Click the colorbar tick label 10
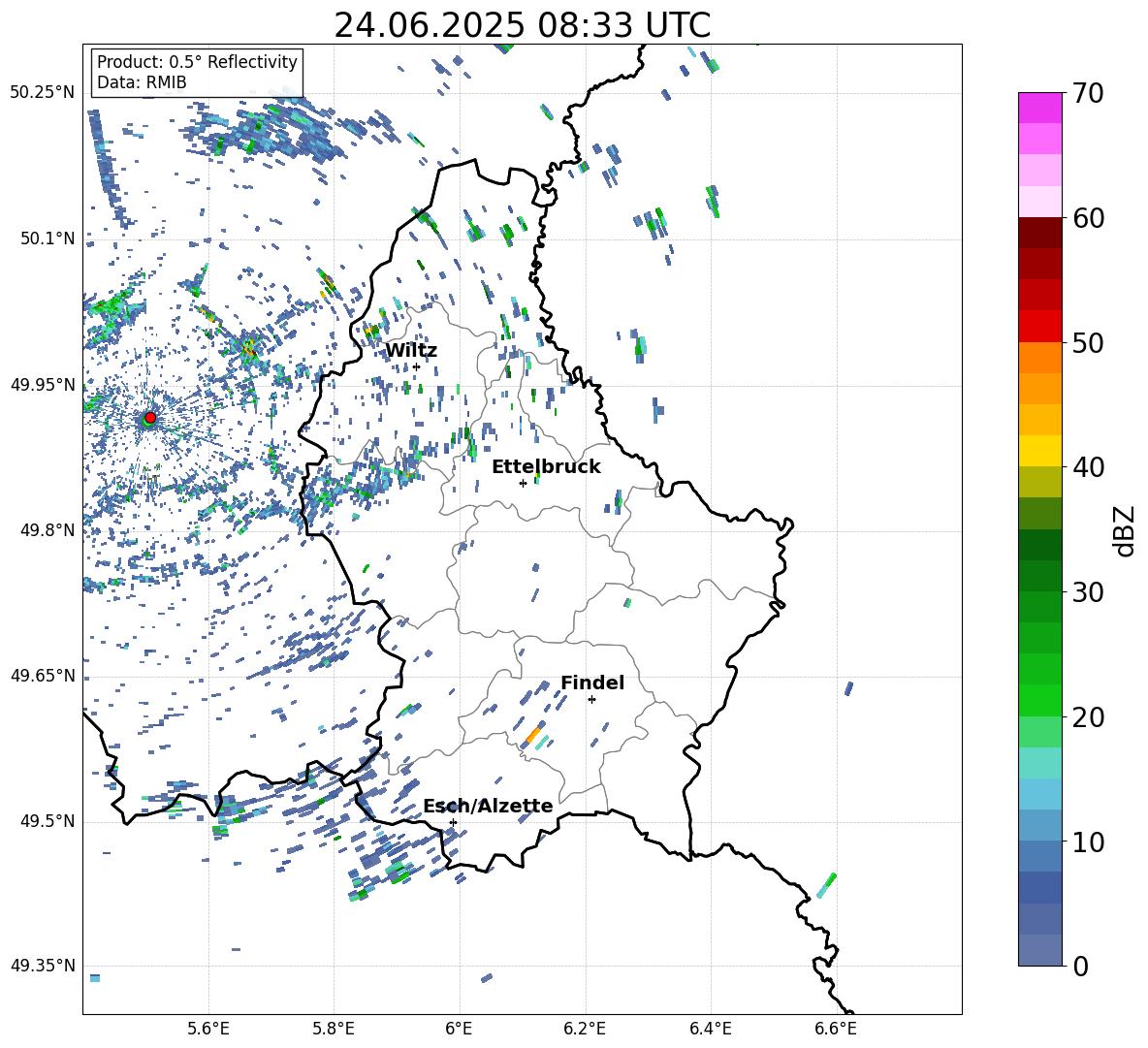1148x1048 pixels. (x=1089, y=842)
